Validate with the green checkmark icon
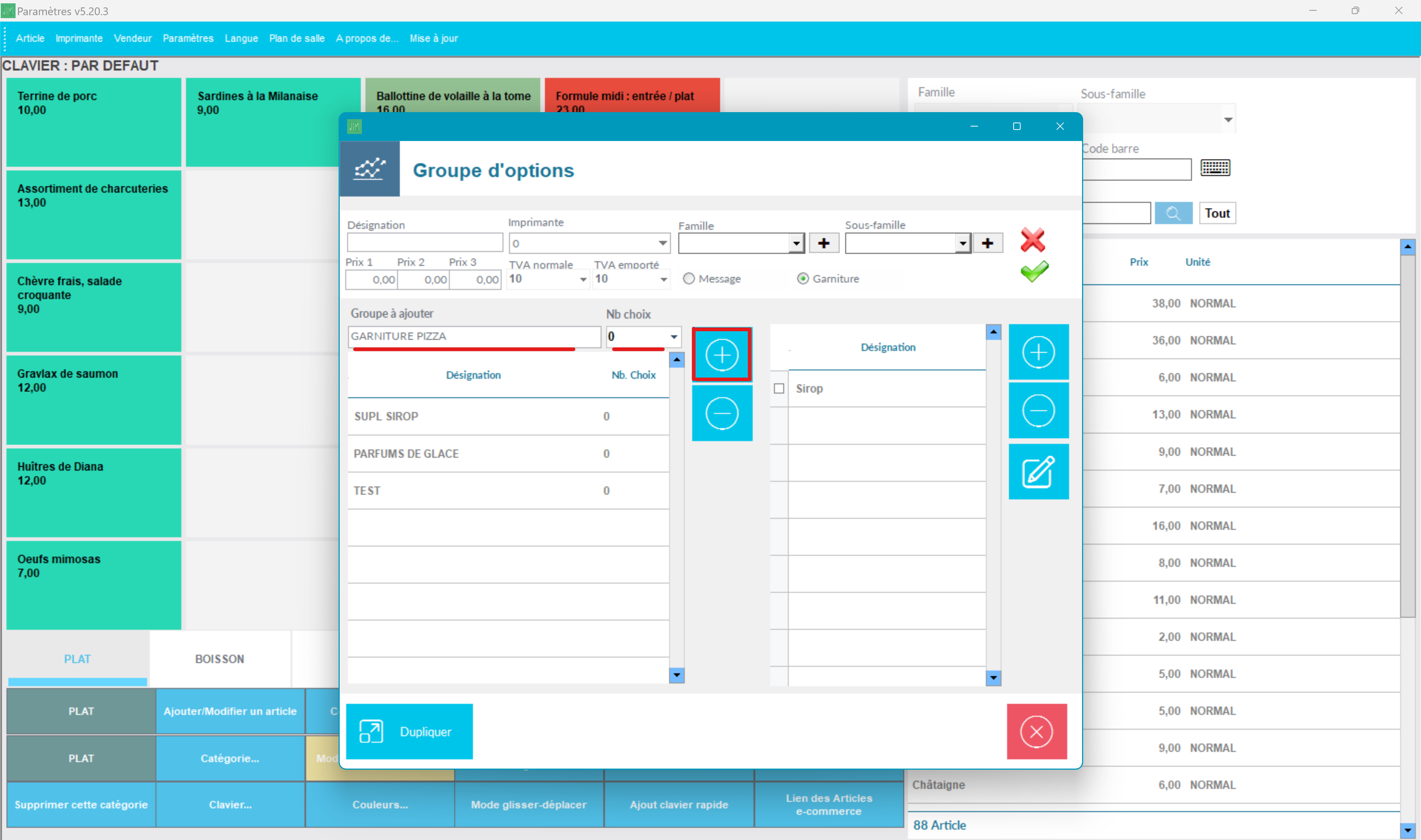1421x840 pixels. point(1034,272)
